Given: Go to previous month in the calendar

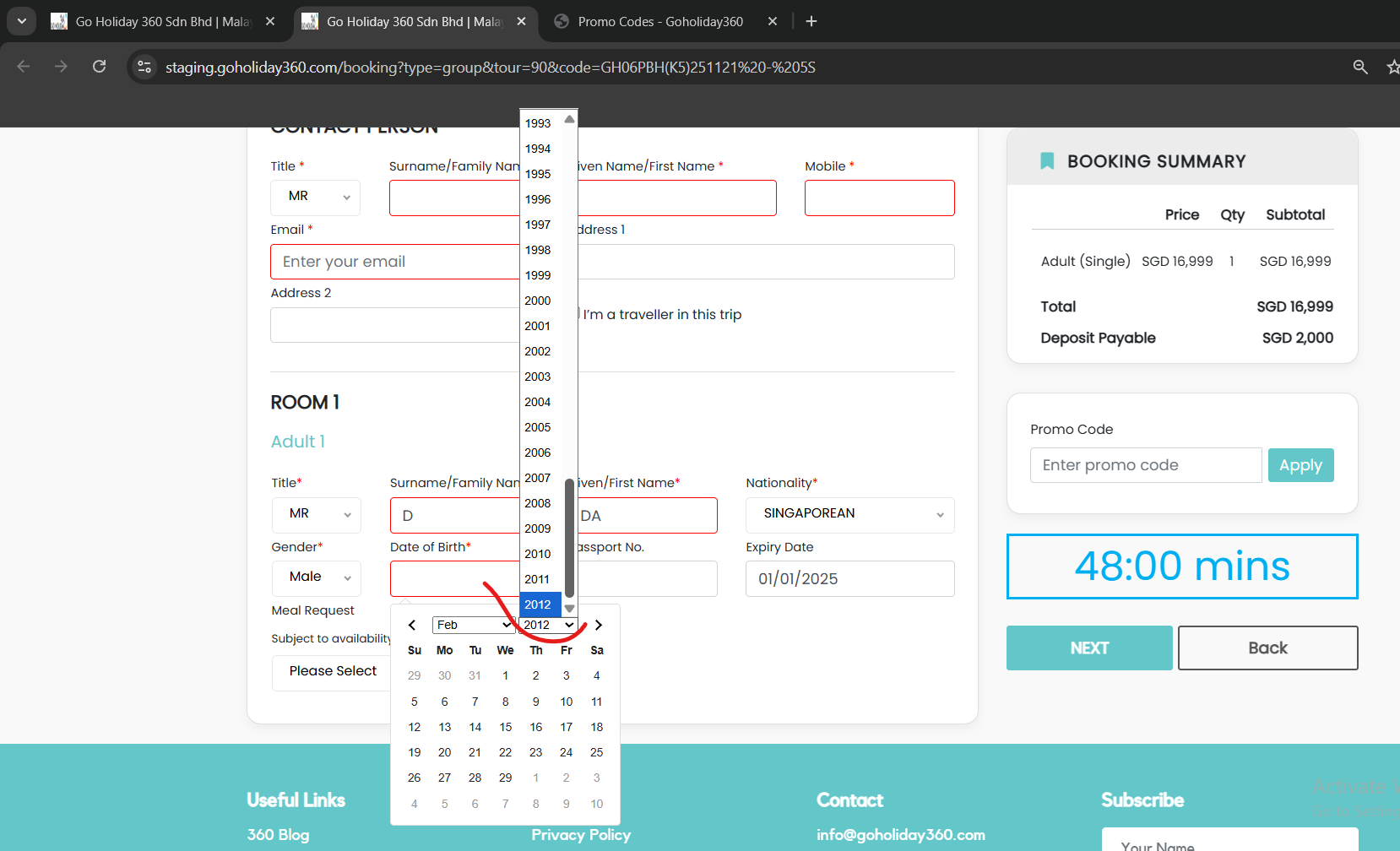Looking at the screenshot, I should 412,626.
